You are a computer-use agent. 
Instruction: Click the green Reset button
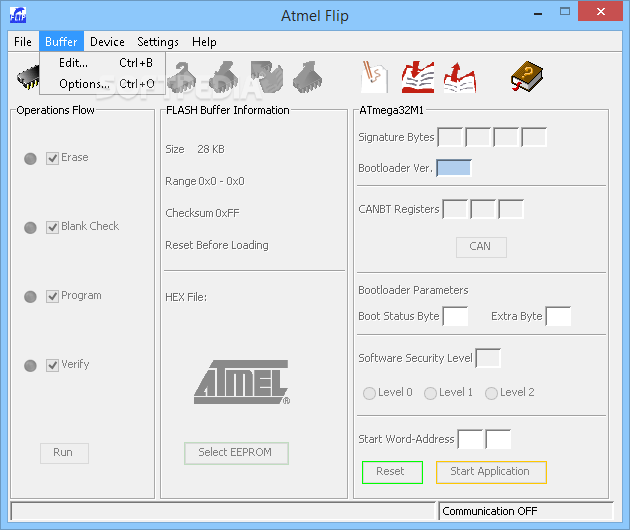[x=392, y=472]
